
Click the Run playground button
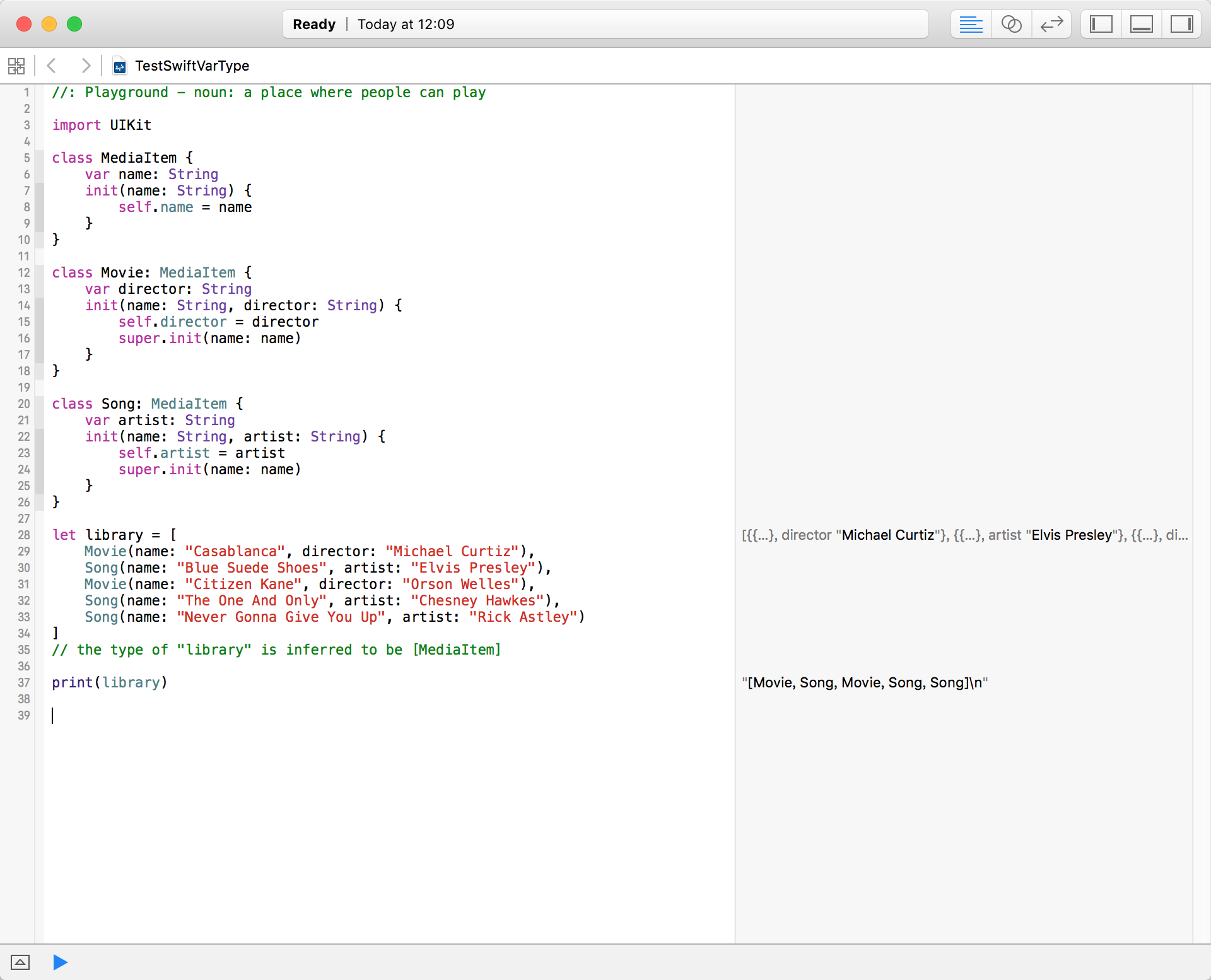point(60,961)
